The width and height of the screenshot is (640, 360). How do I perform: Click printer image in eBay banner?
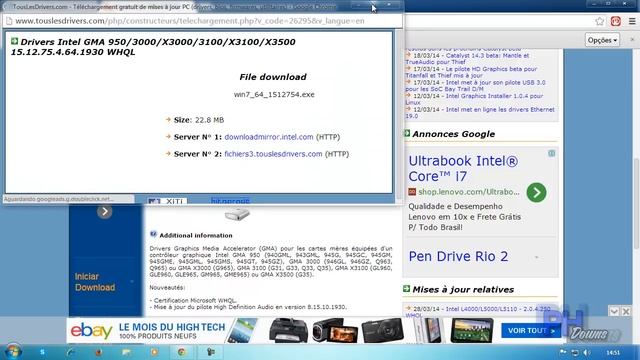point(288,331)
